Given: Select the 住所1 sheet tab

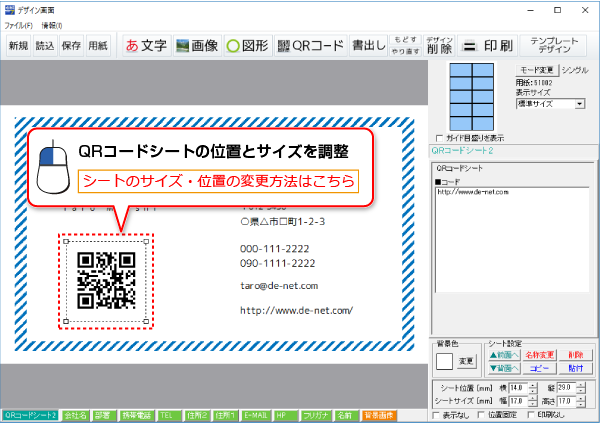Looking at the screenshot, I should pyautogui.click(x=225, y=415).
